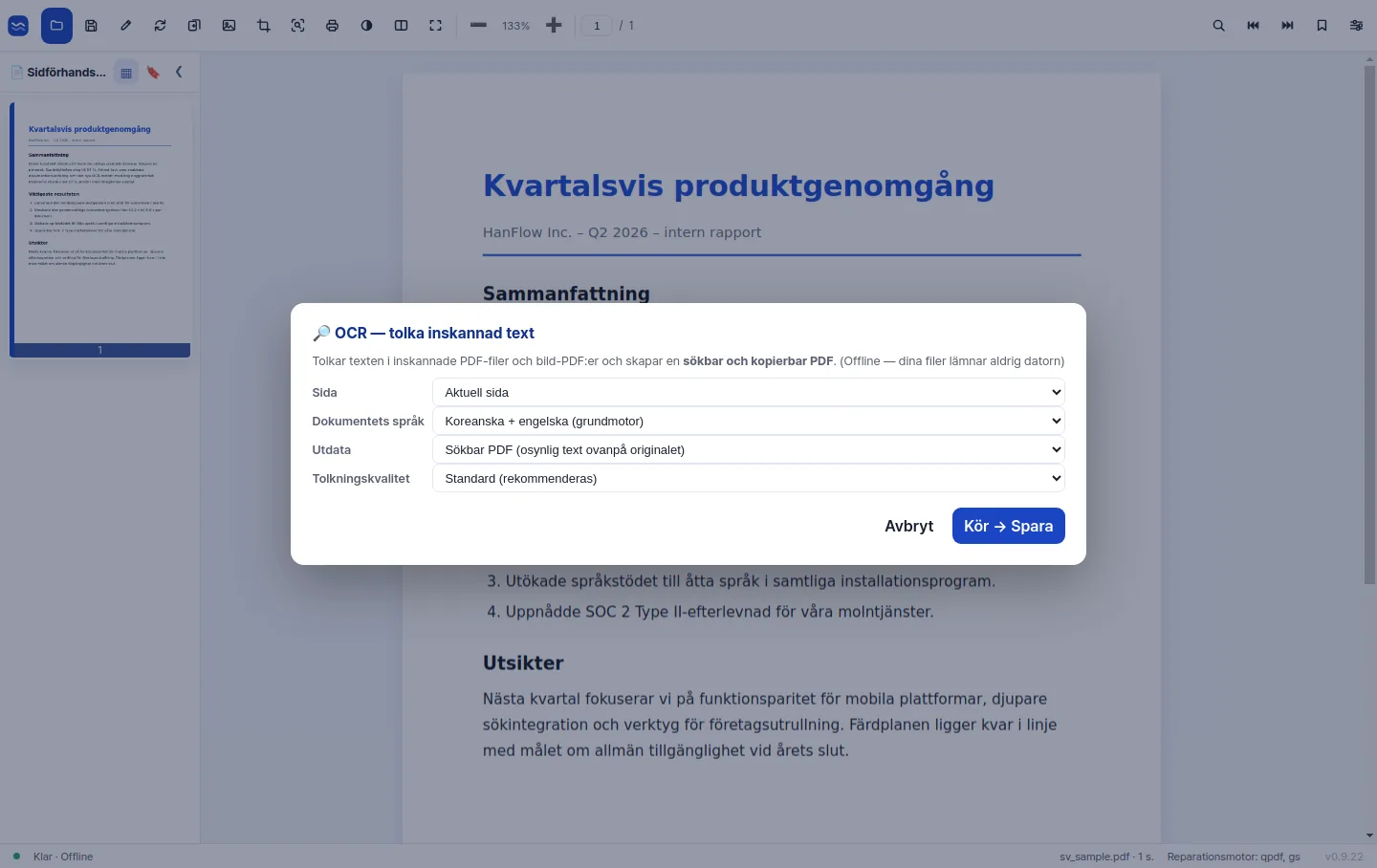This screenshot has height=868, width=1377.
Task: Open a file with the folder icon
Action: point(56,26)
